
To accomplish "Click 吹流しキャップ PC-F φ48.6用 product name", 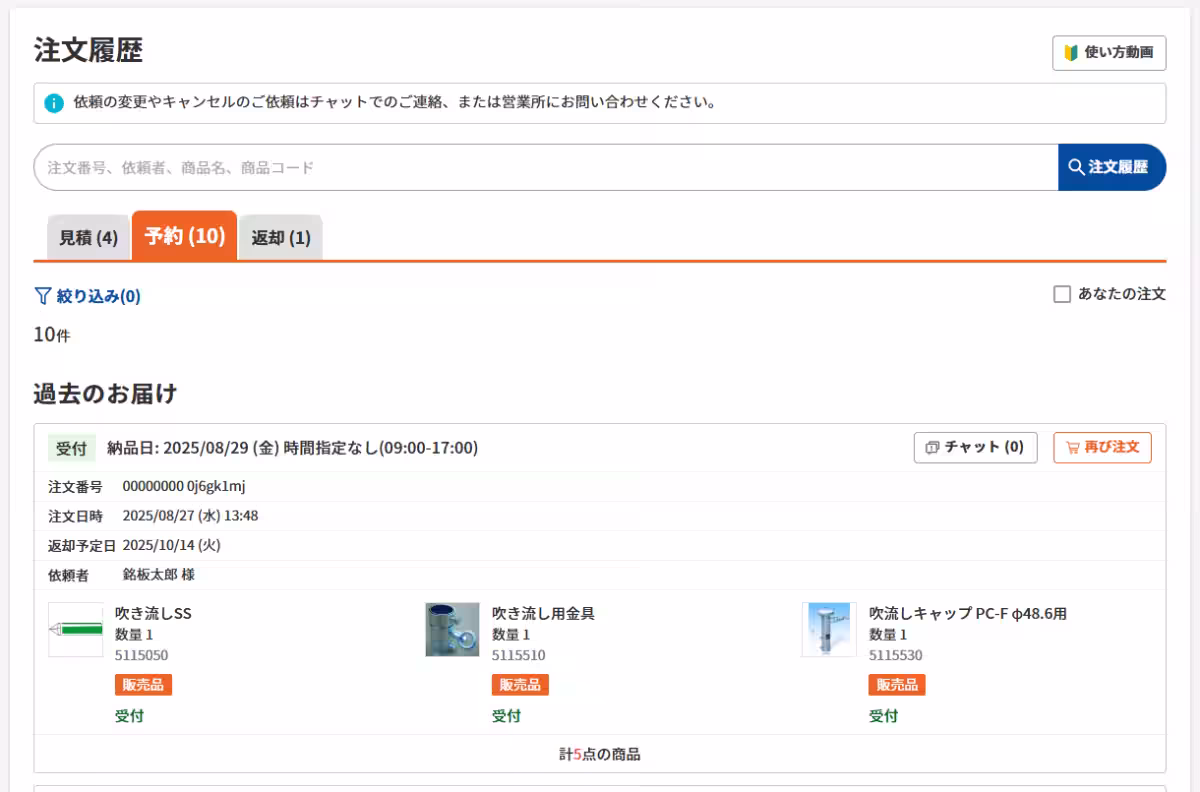I will pyautogui.click(x=967, y=613).
